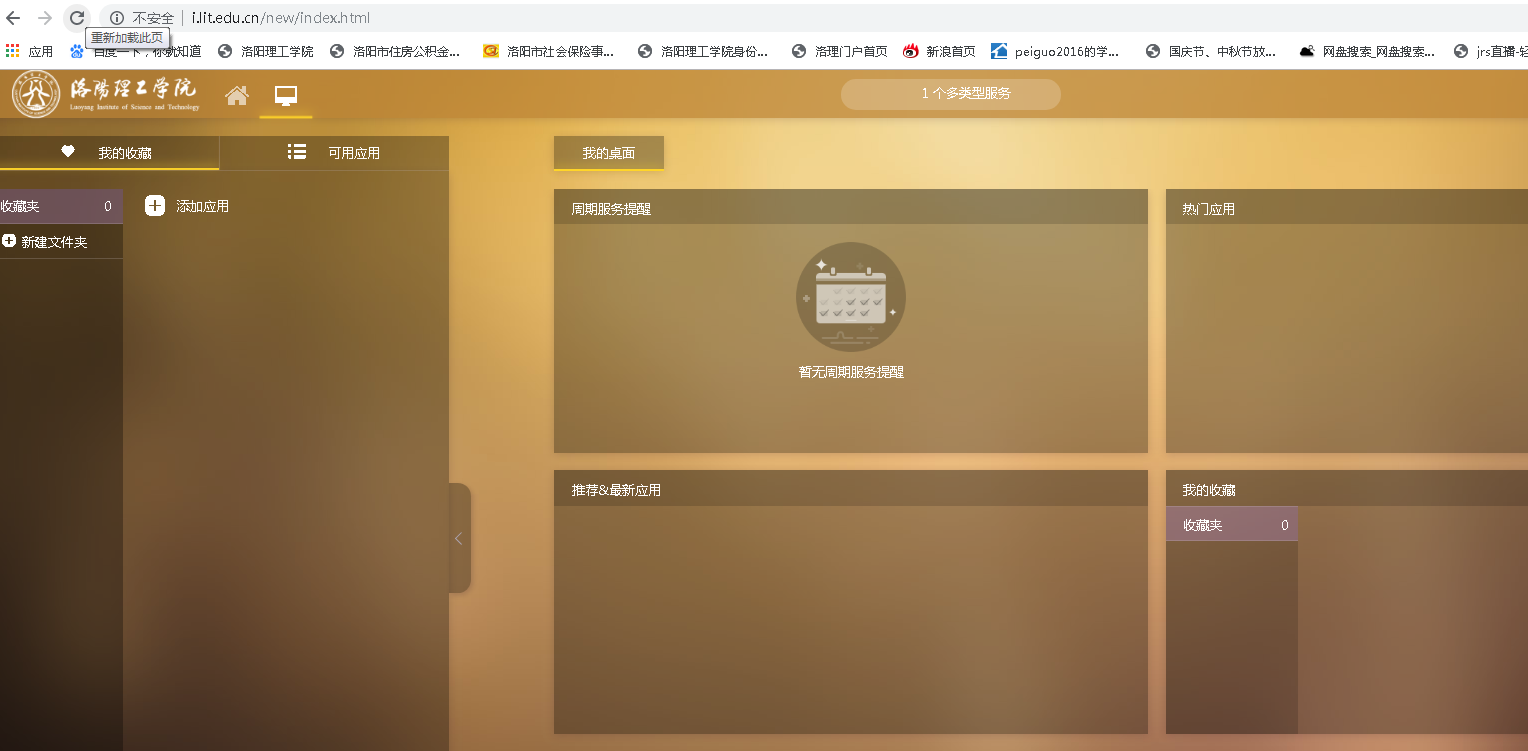1528x751 pixels.
Task: Collapse the left sidebar using the chevron handle
Action: click(x=459, y=538)
